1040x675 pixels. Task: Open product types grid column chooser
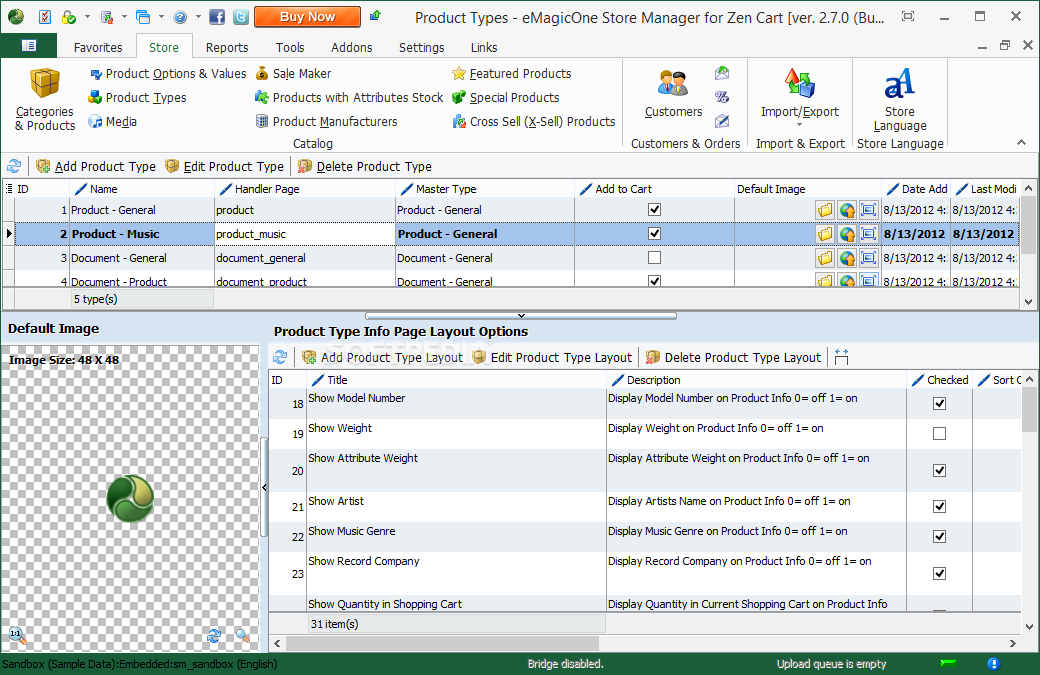click(x=9, y=189)
